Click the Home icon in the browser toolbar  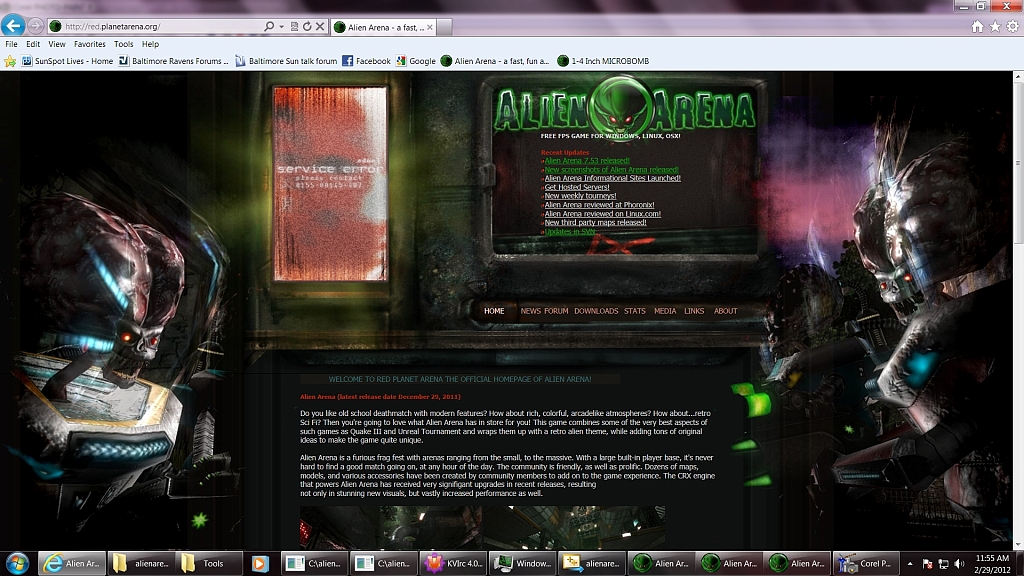[977, 27]
